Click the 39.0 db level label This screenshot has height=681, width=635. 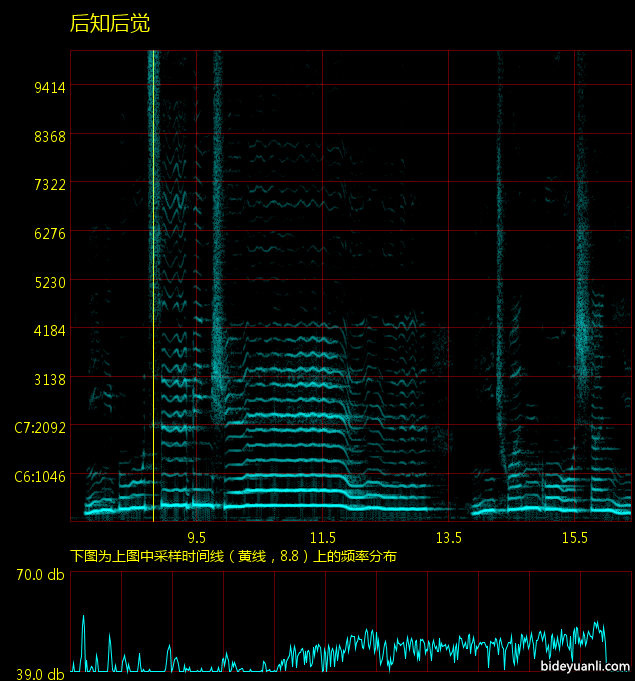41,674
